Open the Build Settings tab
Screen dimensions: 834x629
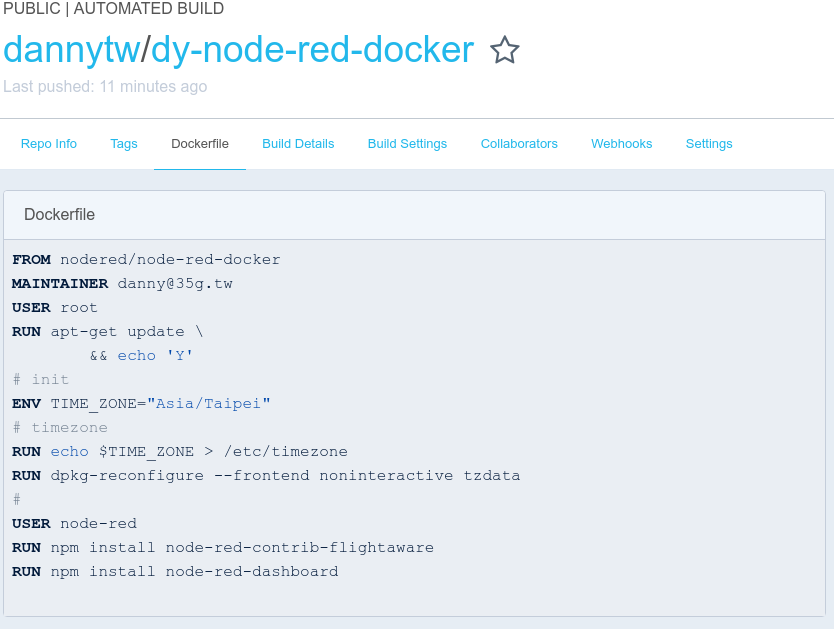pyautogui.click(x=407, y=144)
